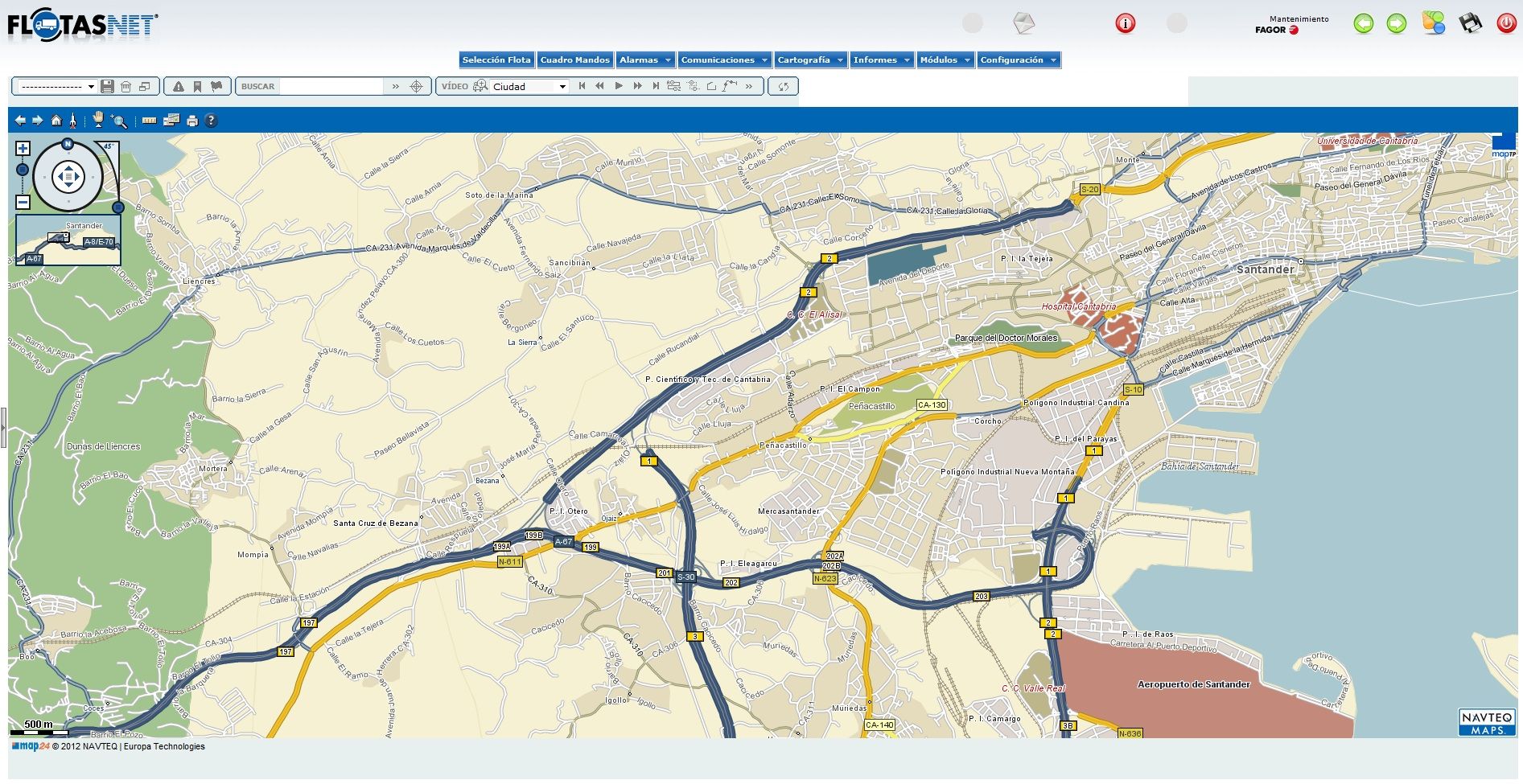Click the refresh arrows icon
Viewport: 1523px width, 784px height.
(783, 86)
